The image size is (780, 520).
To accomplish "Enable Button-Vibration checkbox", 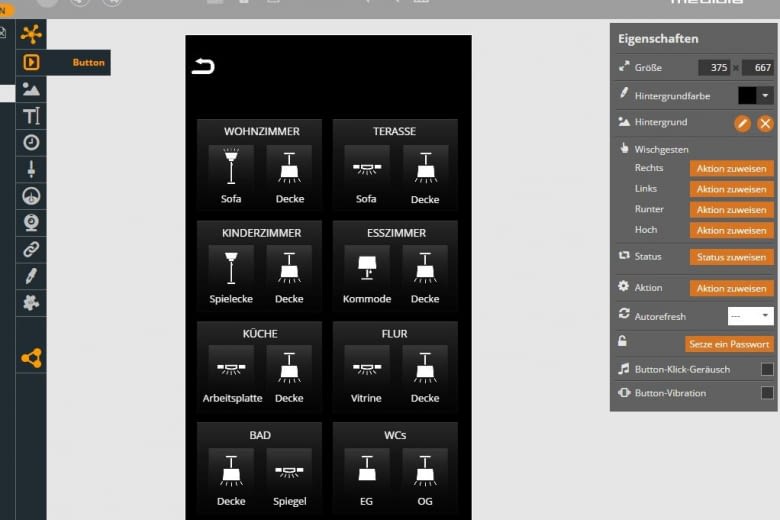I will pos(767,393).
